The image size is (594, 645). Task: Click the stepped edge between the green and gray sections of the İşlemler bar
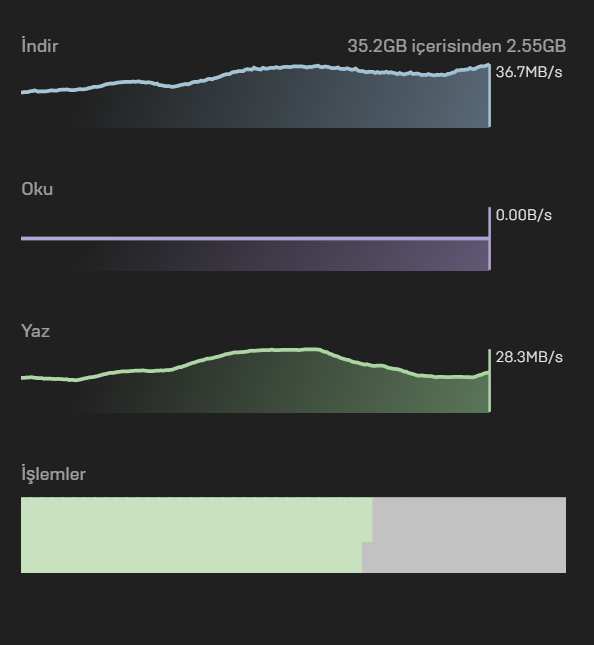[367, 542]
